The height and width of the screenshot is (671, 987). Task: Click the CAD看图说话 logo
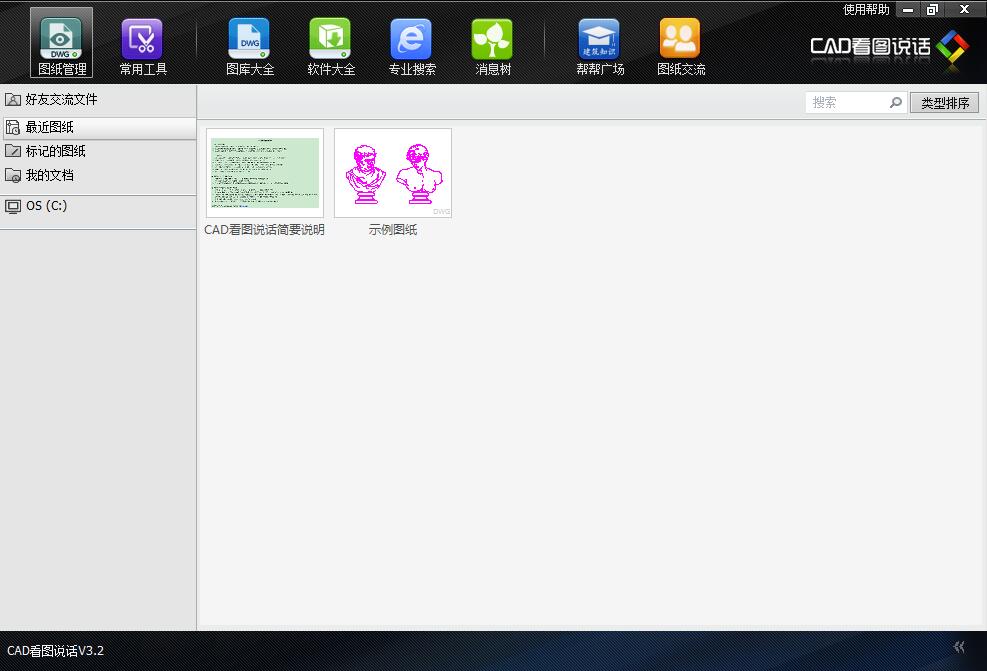pyautogui.click(x=889, y=47)
